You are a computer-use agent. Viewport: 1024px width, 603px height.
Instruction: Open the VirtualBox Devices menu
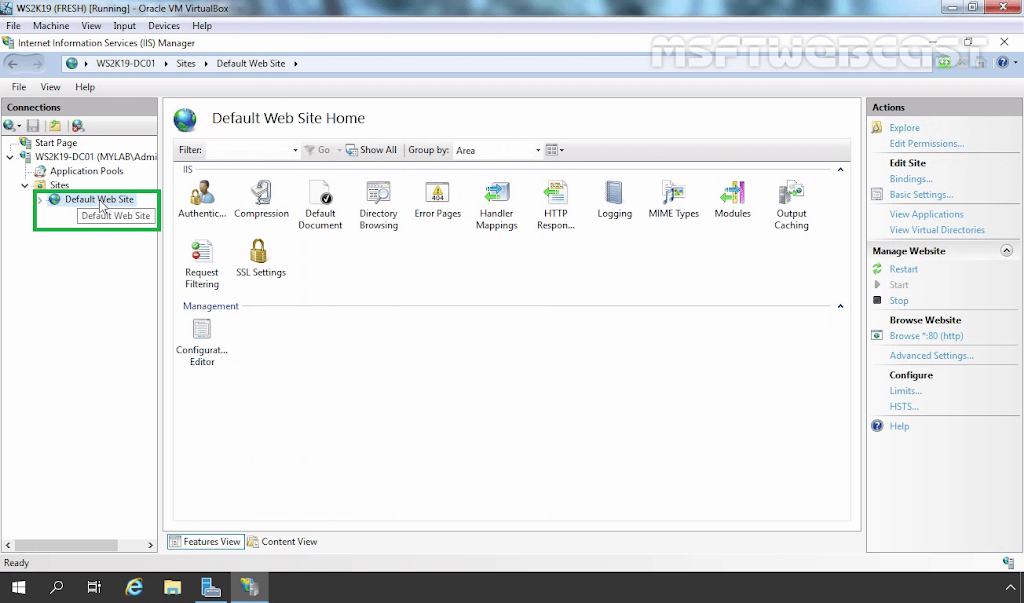tap(164, 25)
